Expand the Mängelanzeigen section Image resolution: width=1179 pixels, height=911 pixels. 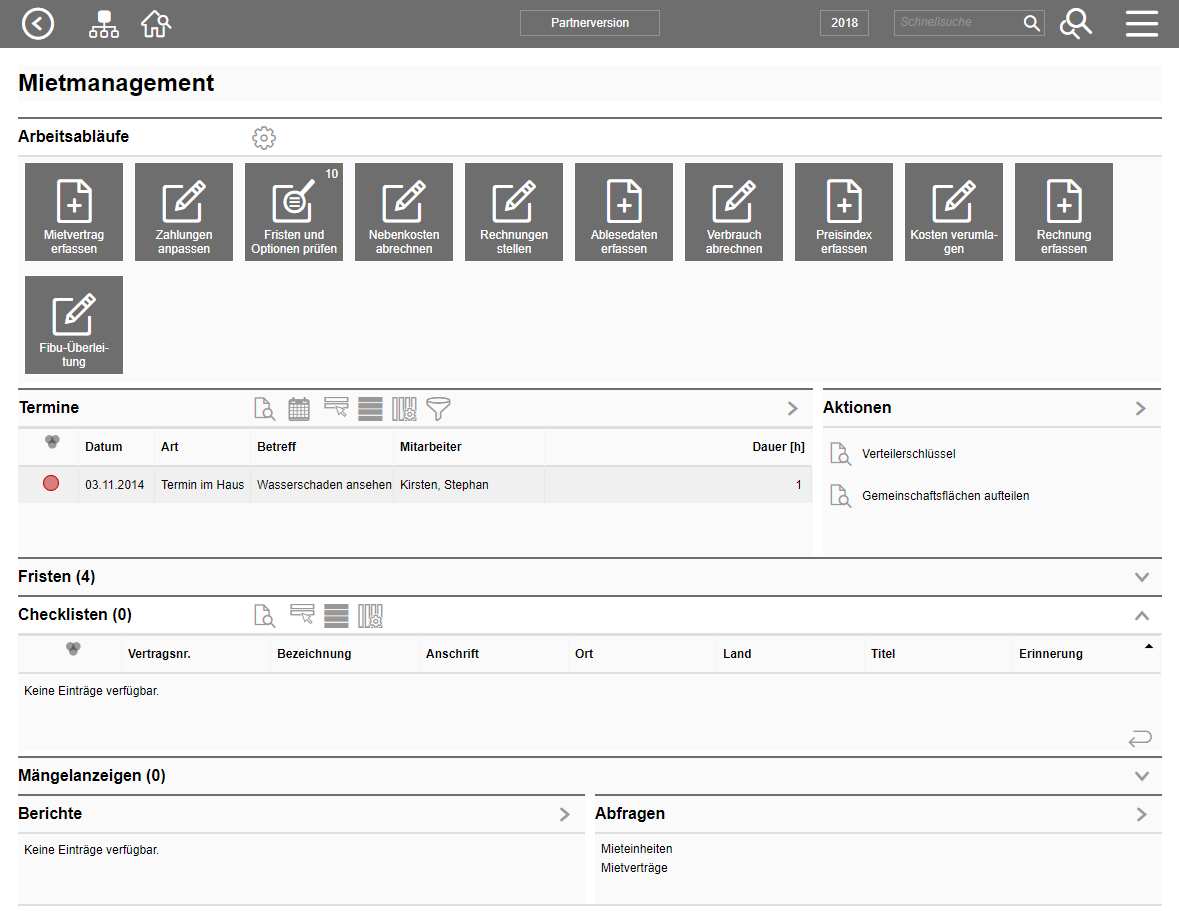click(x=1142, y=776)
